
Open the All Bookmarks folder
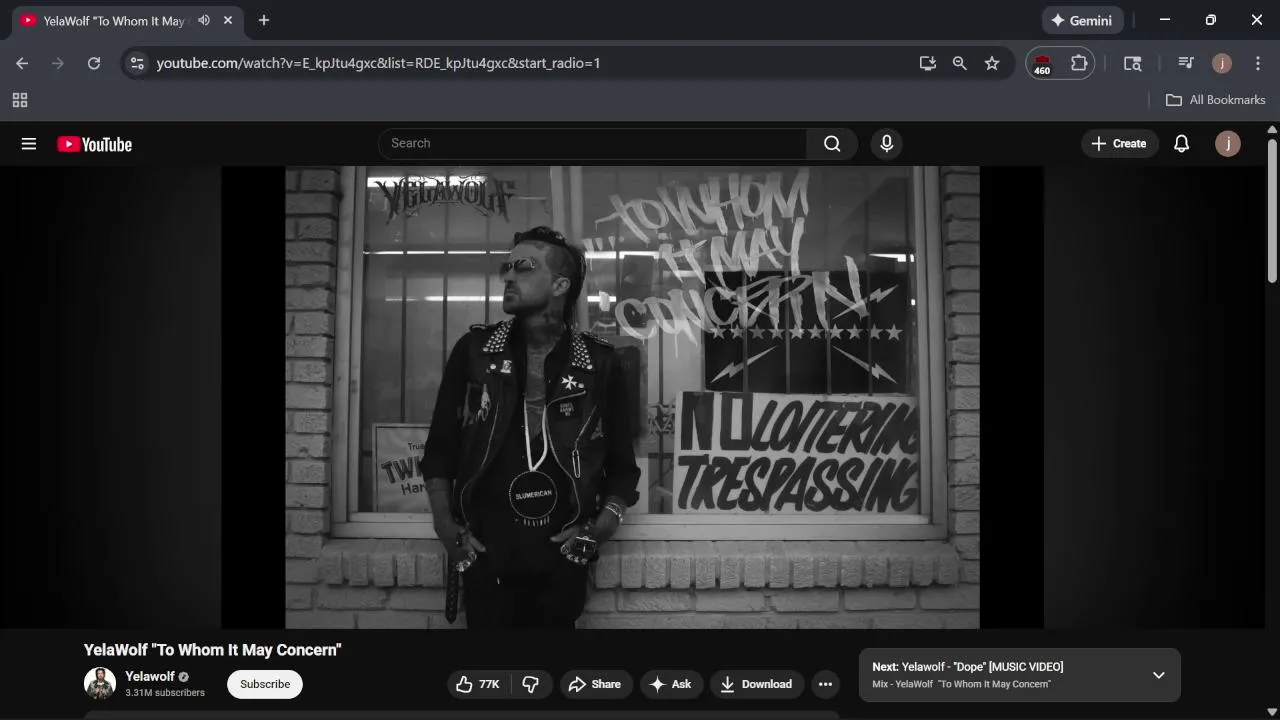click(x=1216, y=100)
